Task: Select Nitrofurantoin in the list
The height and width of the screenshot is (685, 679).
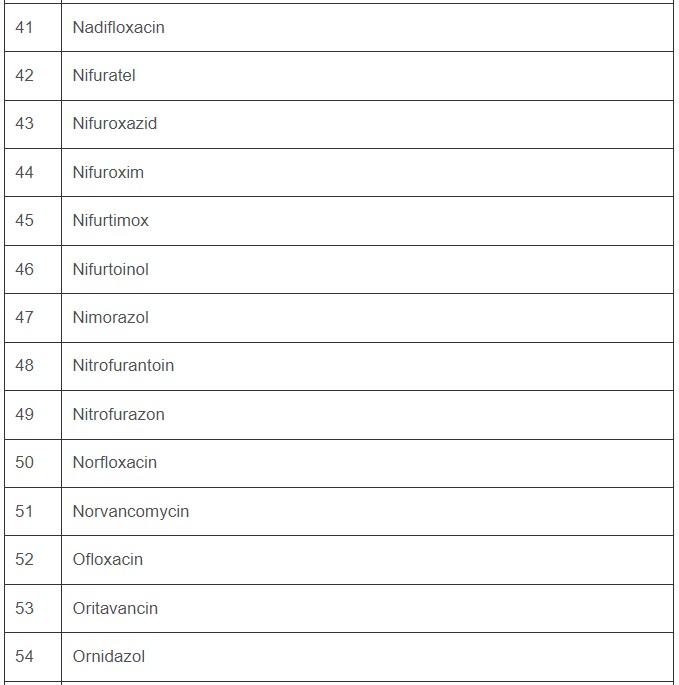Action: [123, 365]
